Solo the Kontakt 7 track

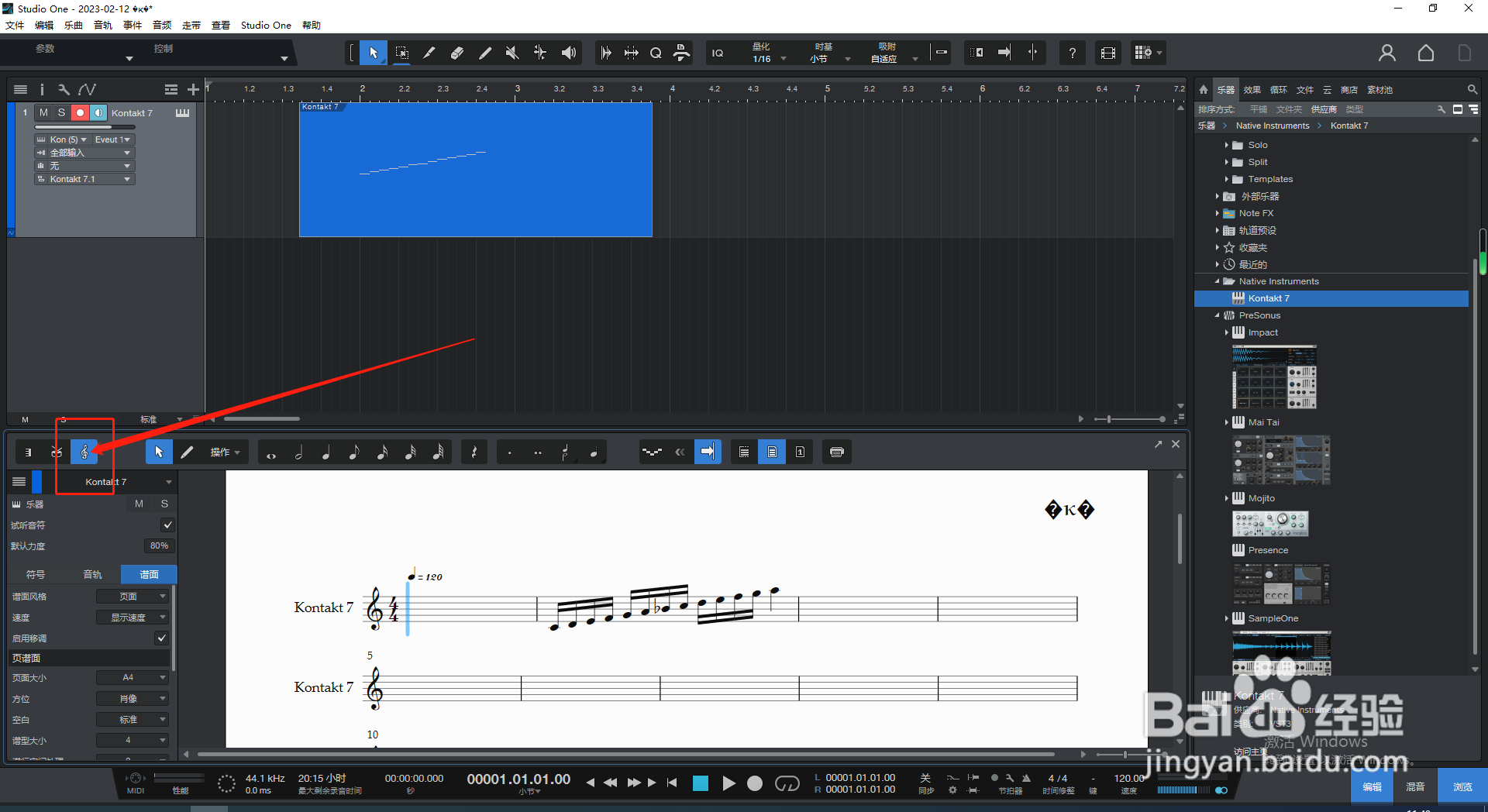point(62,113)
